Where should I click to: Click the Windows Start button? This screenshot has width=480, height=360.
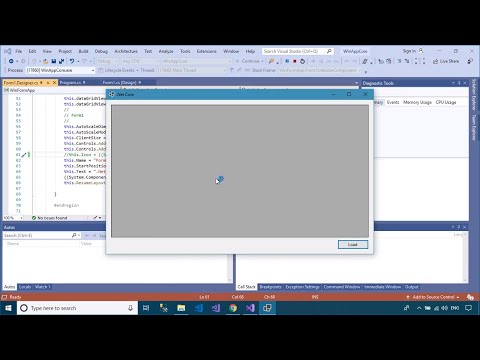coord(8,308)
